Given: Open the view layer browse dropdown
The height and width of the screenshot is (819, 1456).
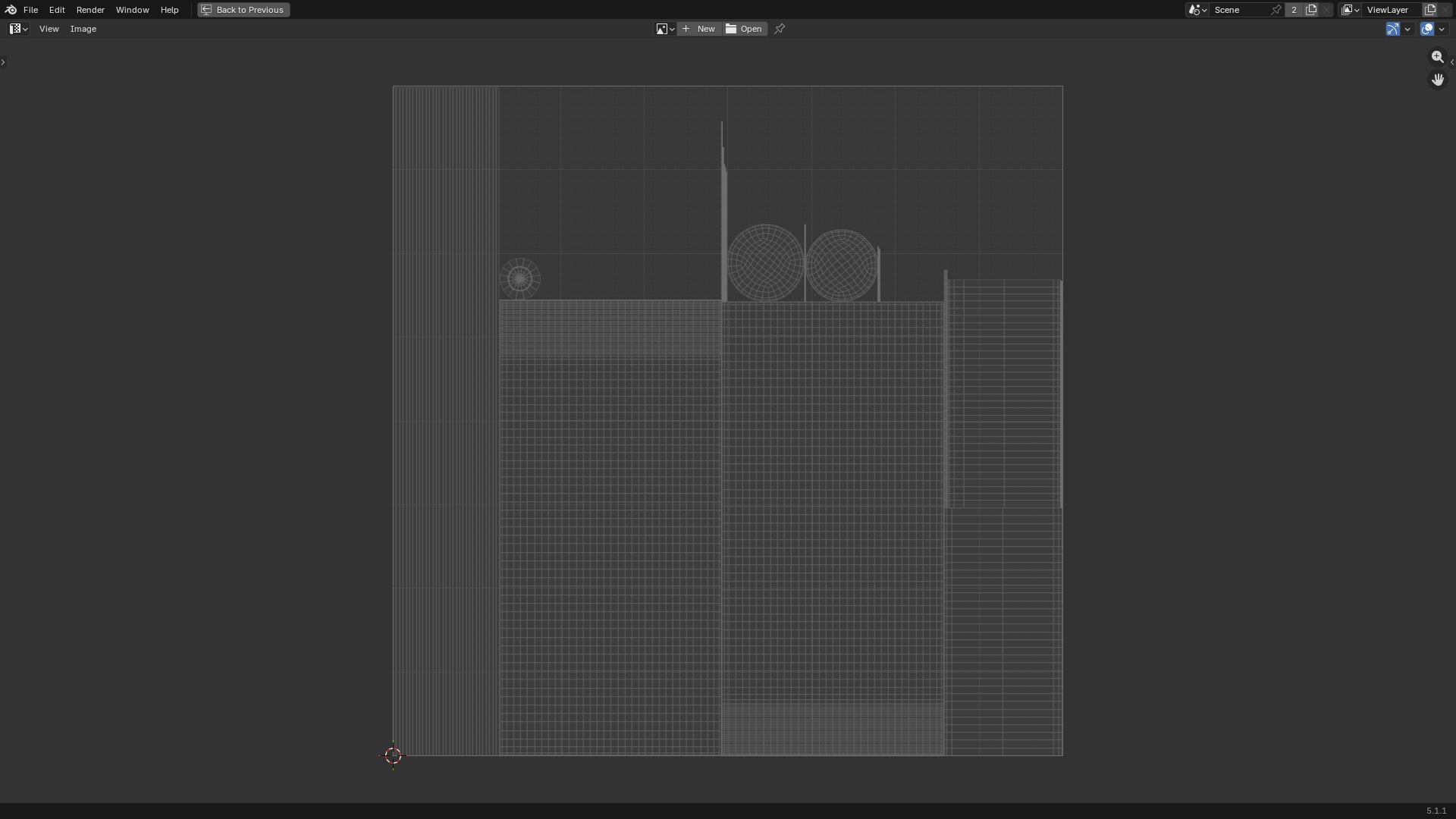Looking at the screenshot, I should pyautogui.click(x=1351, y=10).
